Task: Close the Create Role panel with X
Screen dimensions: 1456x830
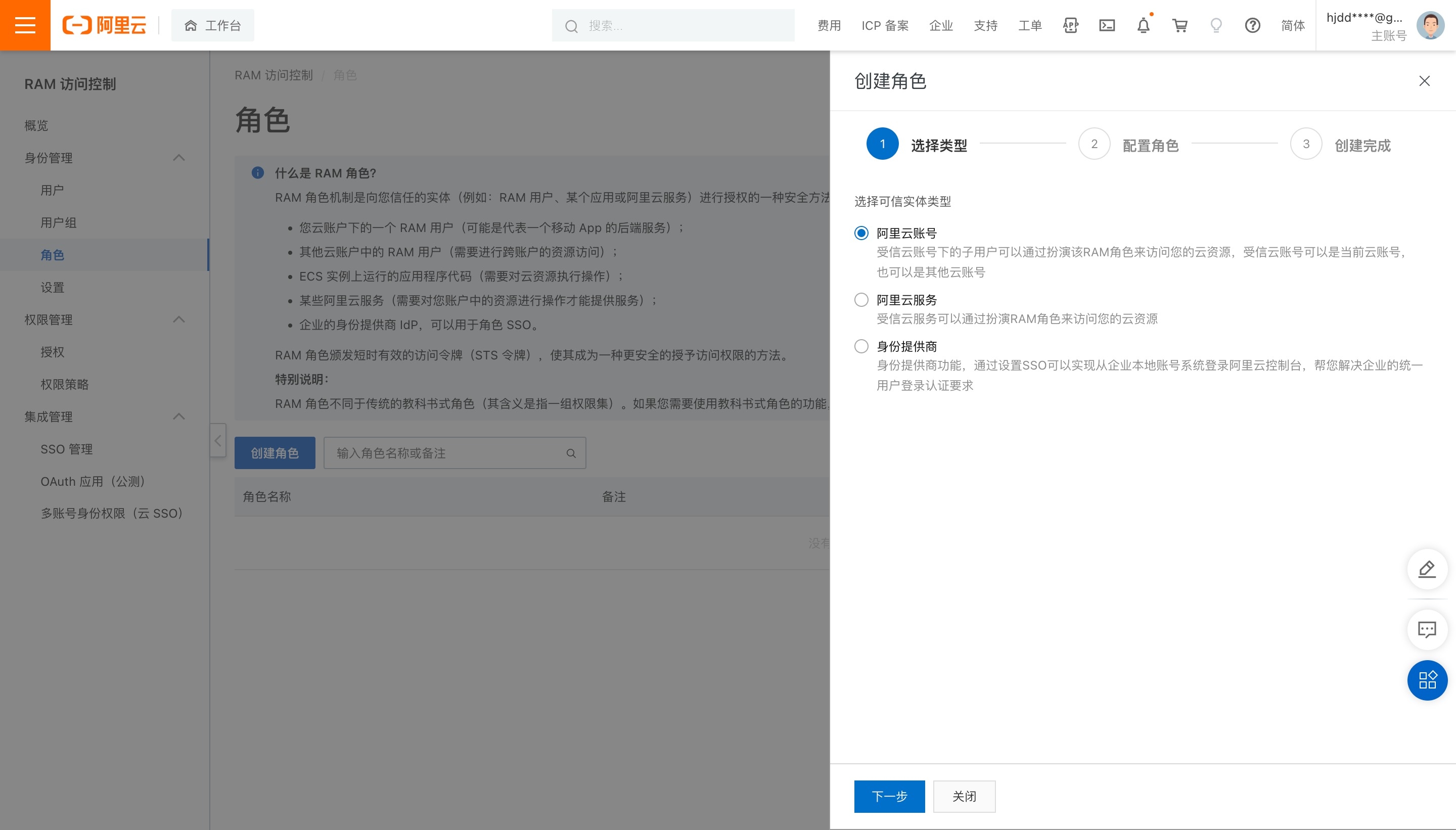Action: [x=1425, y=81]
